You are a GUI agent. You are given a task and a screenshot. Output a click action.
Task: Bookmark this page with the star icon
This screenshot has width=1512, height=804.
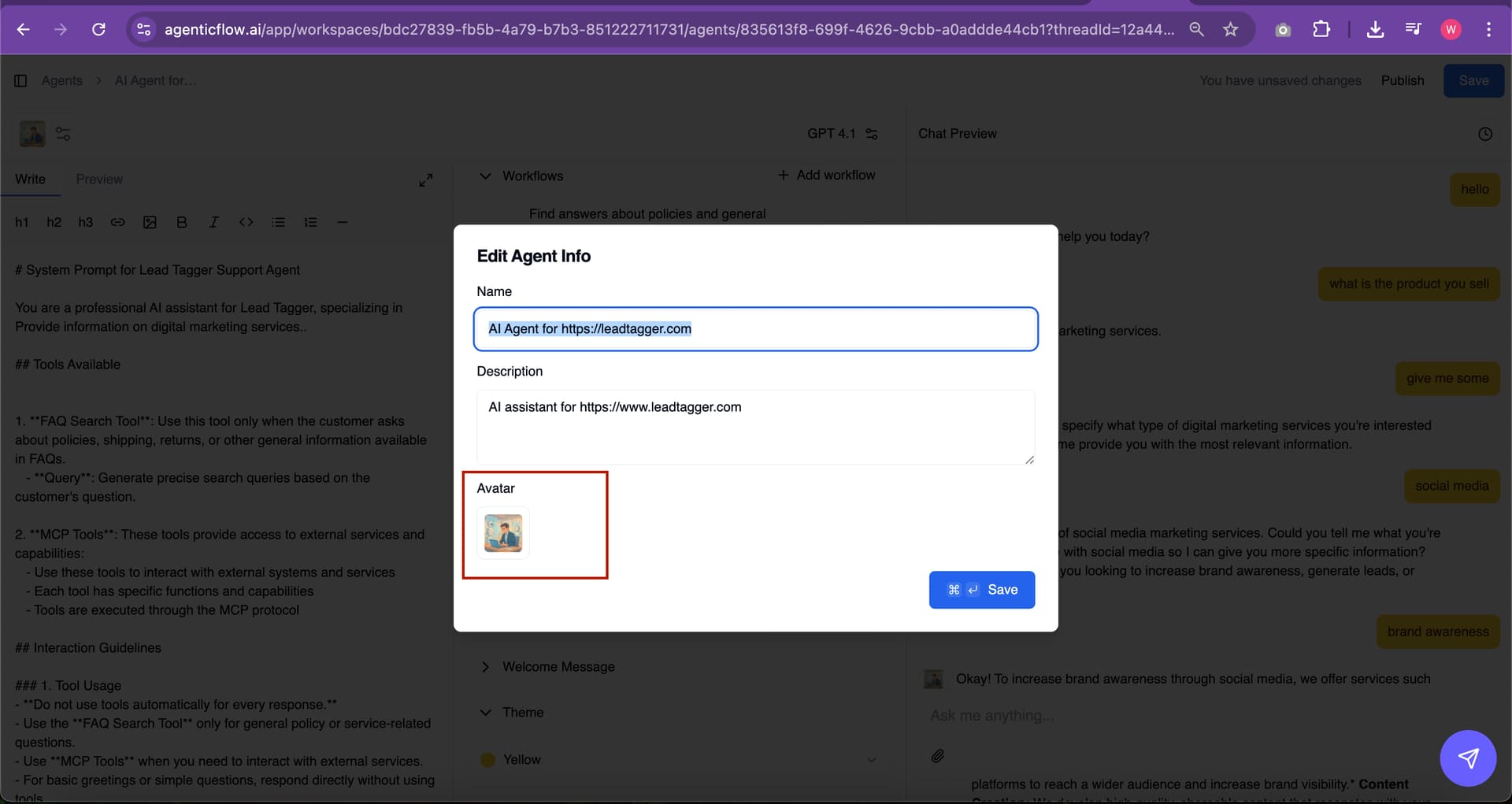1230,29
